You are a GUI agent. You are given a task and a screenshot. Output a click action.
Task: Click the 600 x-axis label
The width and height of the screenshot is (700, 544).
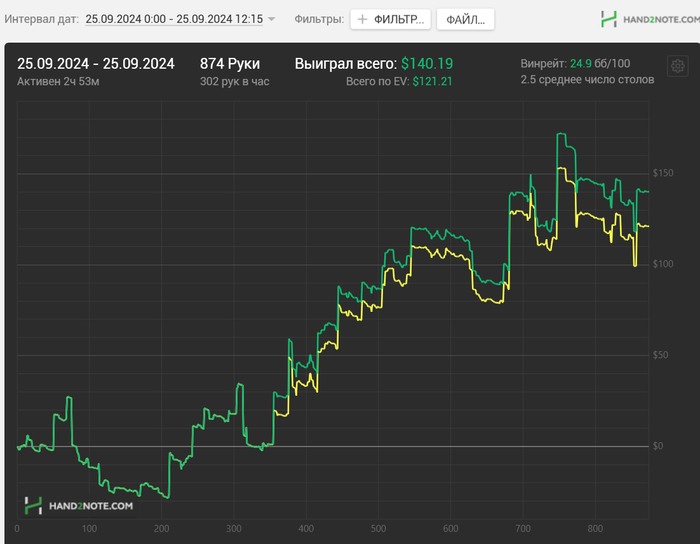(x=450, y=529)
